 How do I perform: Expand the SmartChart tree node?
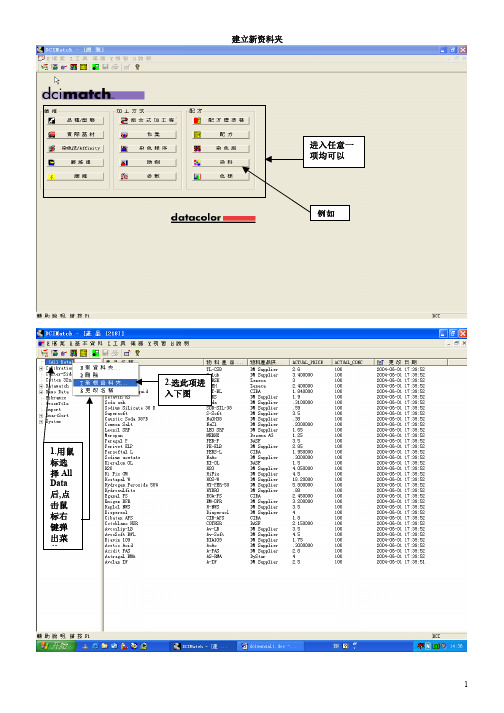point(41,416)
